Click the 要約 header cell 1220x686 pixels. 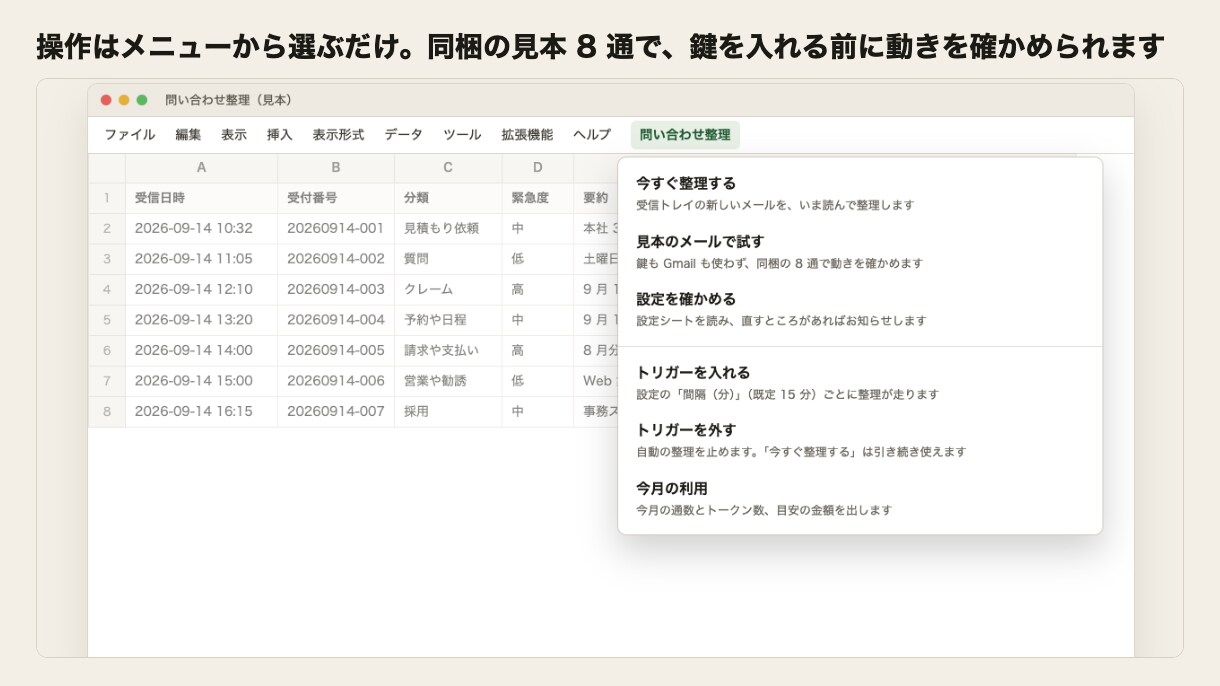click(596, 198)
